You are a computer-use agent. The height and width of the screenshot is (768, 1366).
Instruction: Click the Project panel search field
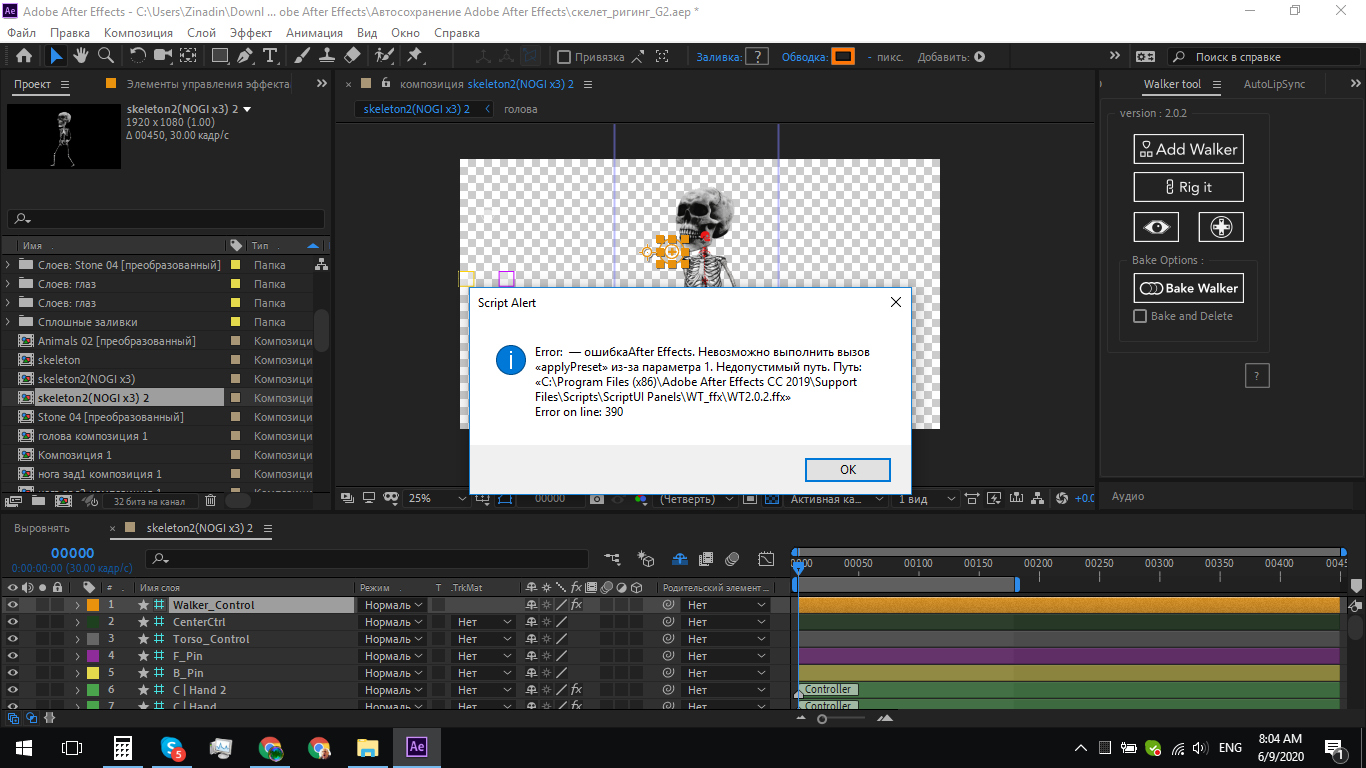pos(166,219)
